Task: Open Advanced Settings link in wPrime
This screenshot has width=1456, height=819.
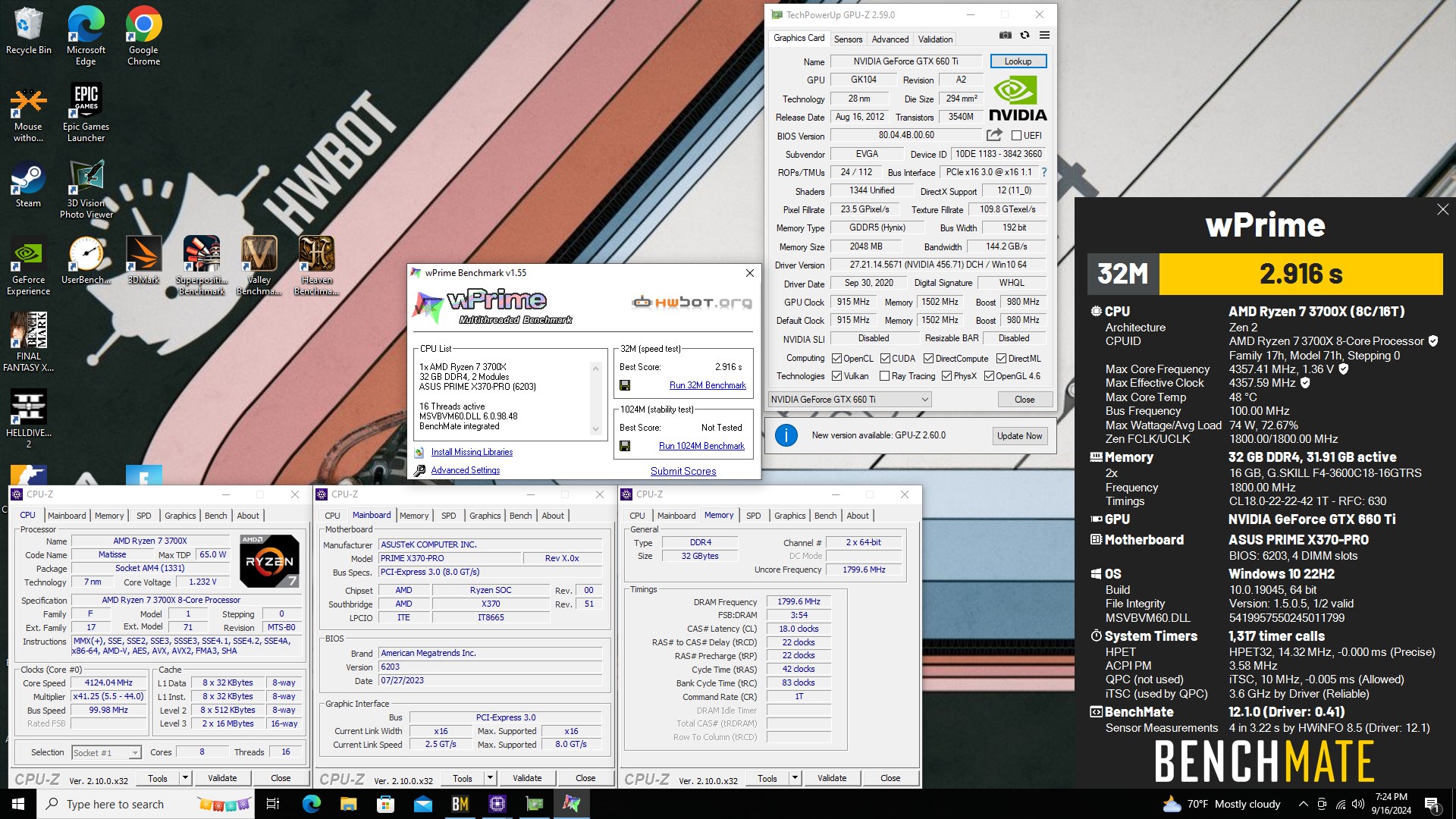Action: click(465, 470)
